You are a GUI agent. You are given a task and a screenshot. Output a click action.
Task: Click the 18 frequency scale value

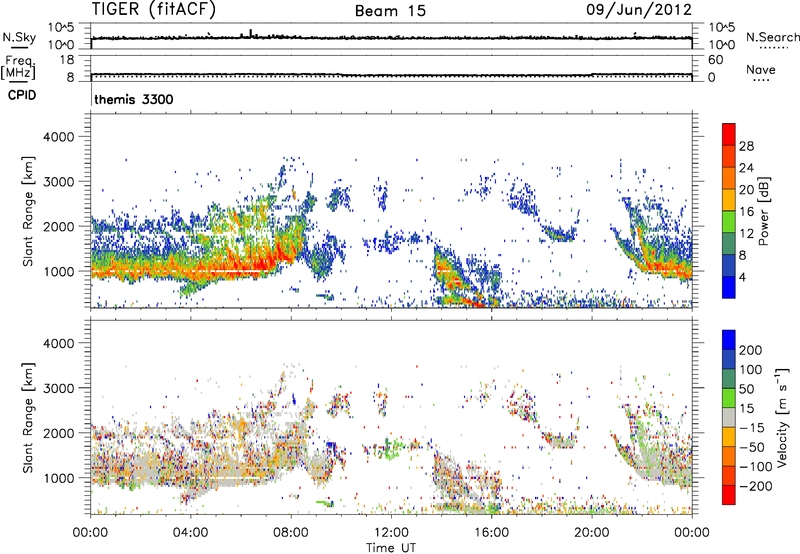pyautogui.click(x=67, y=60)
